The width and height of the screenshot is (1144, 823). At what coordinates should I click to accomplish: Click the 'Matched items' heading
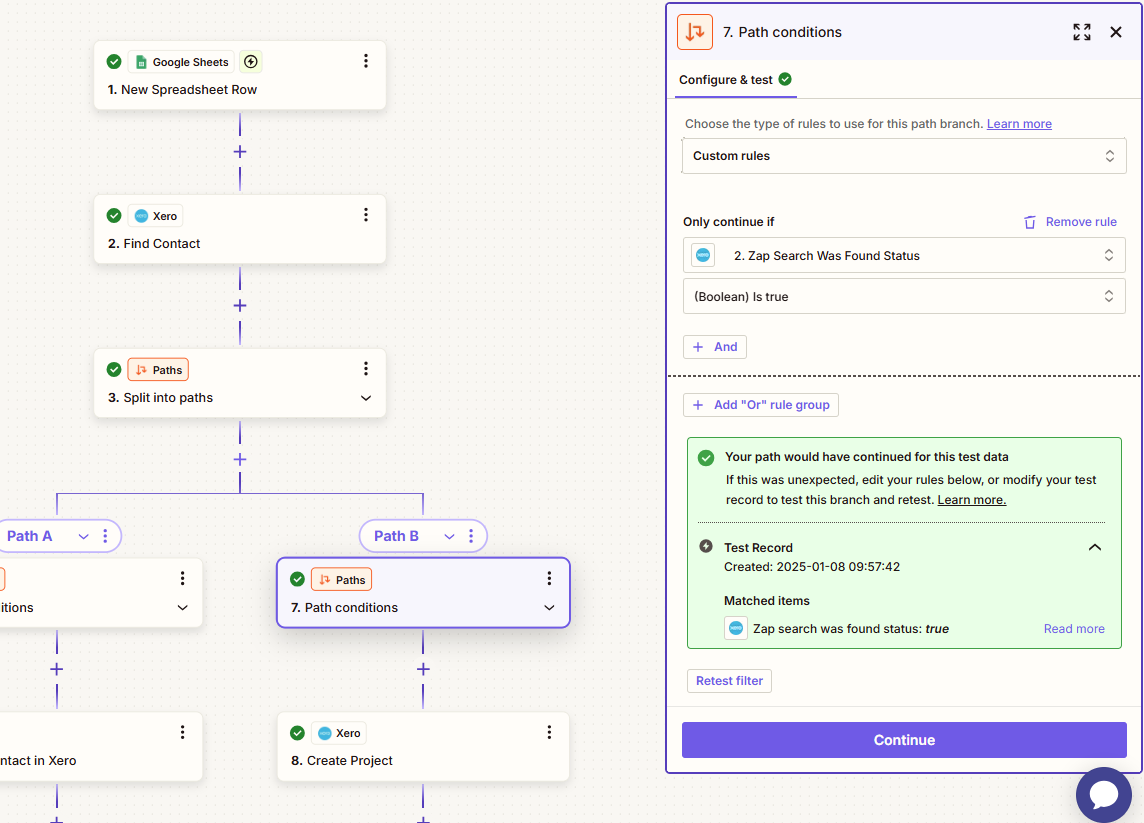click(x=766, y=601)
